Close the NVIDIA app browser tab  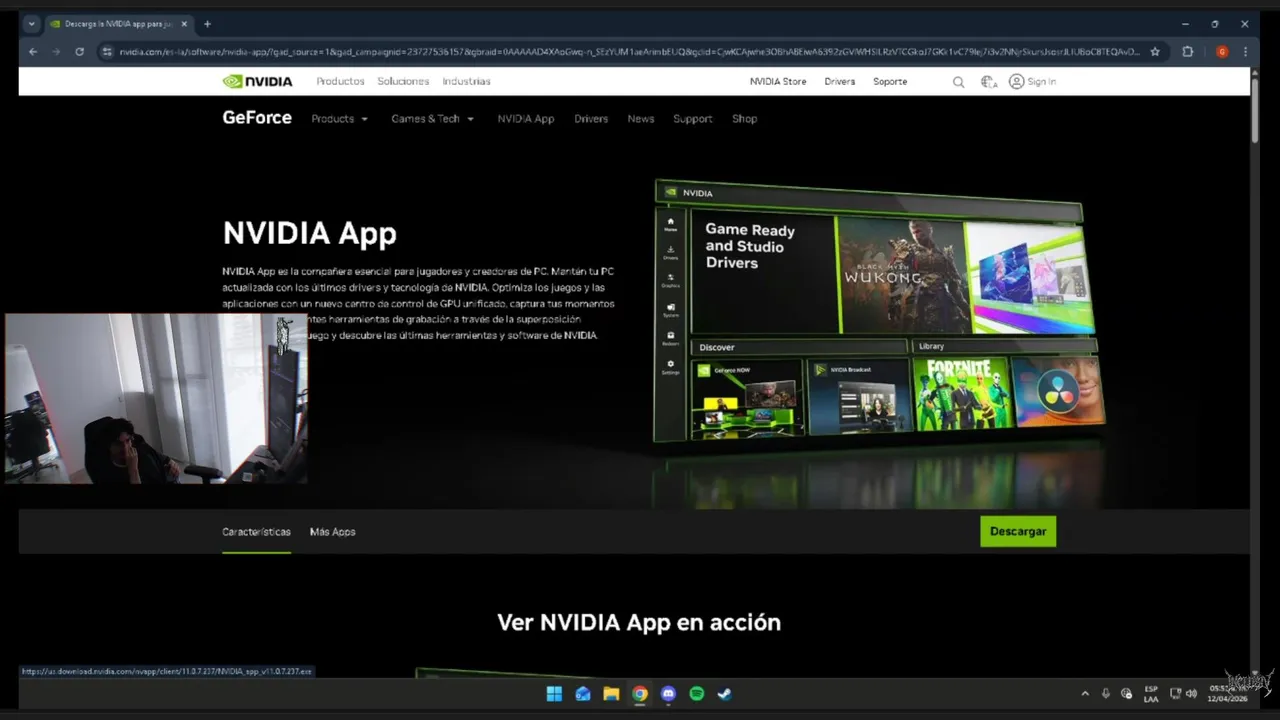pos(184,24)
